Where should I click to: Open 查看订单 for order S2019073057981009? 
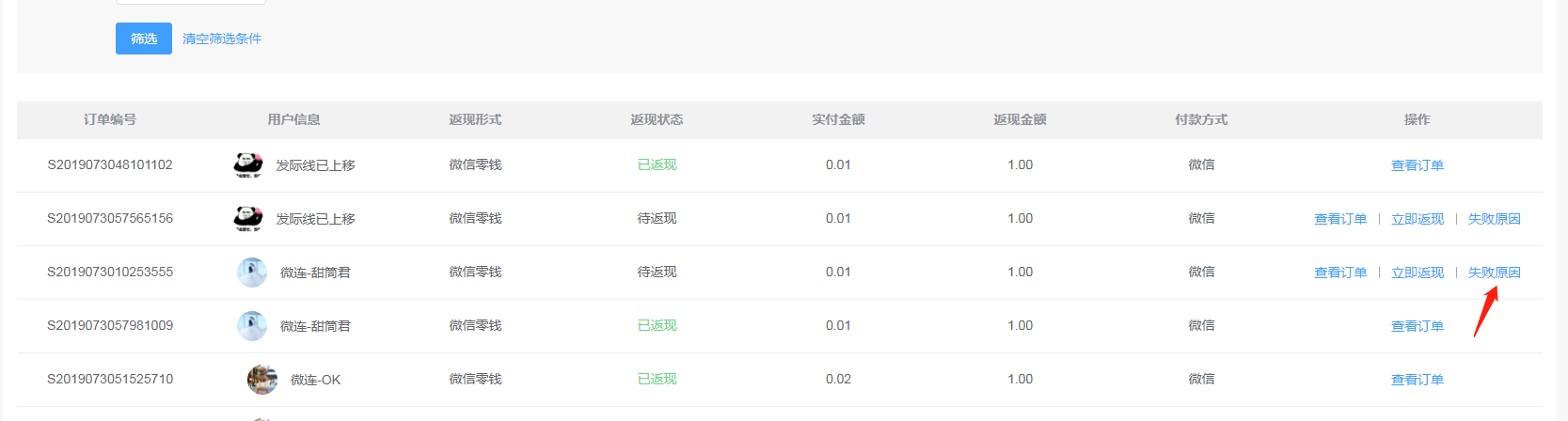[1418, 326]
